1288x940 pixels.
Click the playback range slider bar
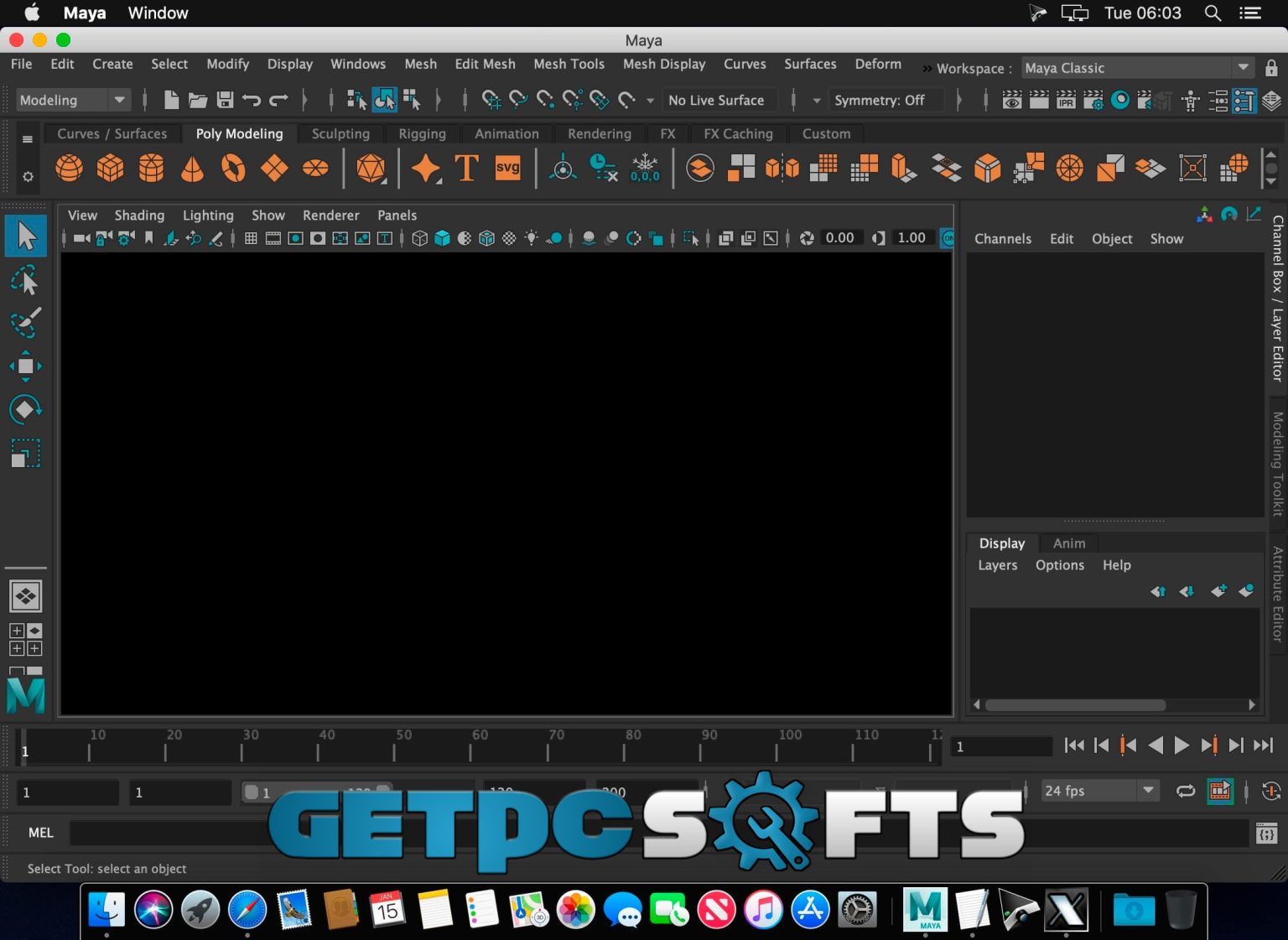click(x=315, y=792)
